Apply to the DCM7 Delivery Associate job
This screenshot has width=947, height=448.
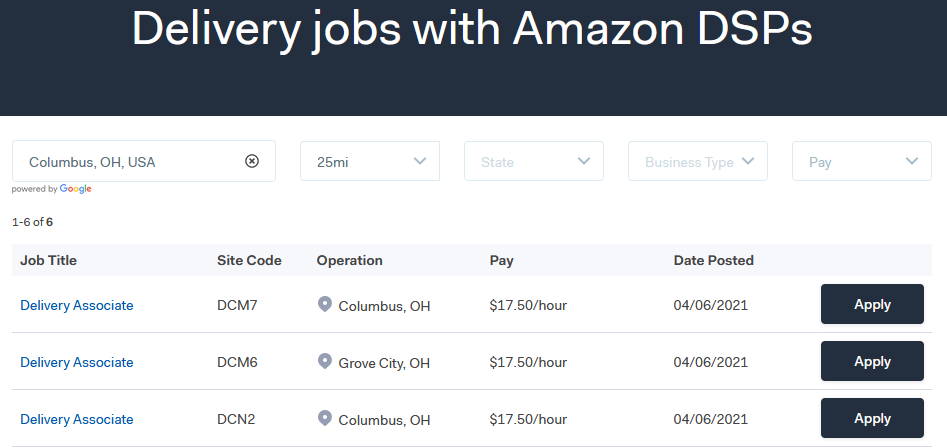tap(872, 304)
